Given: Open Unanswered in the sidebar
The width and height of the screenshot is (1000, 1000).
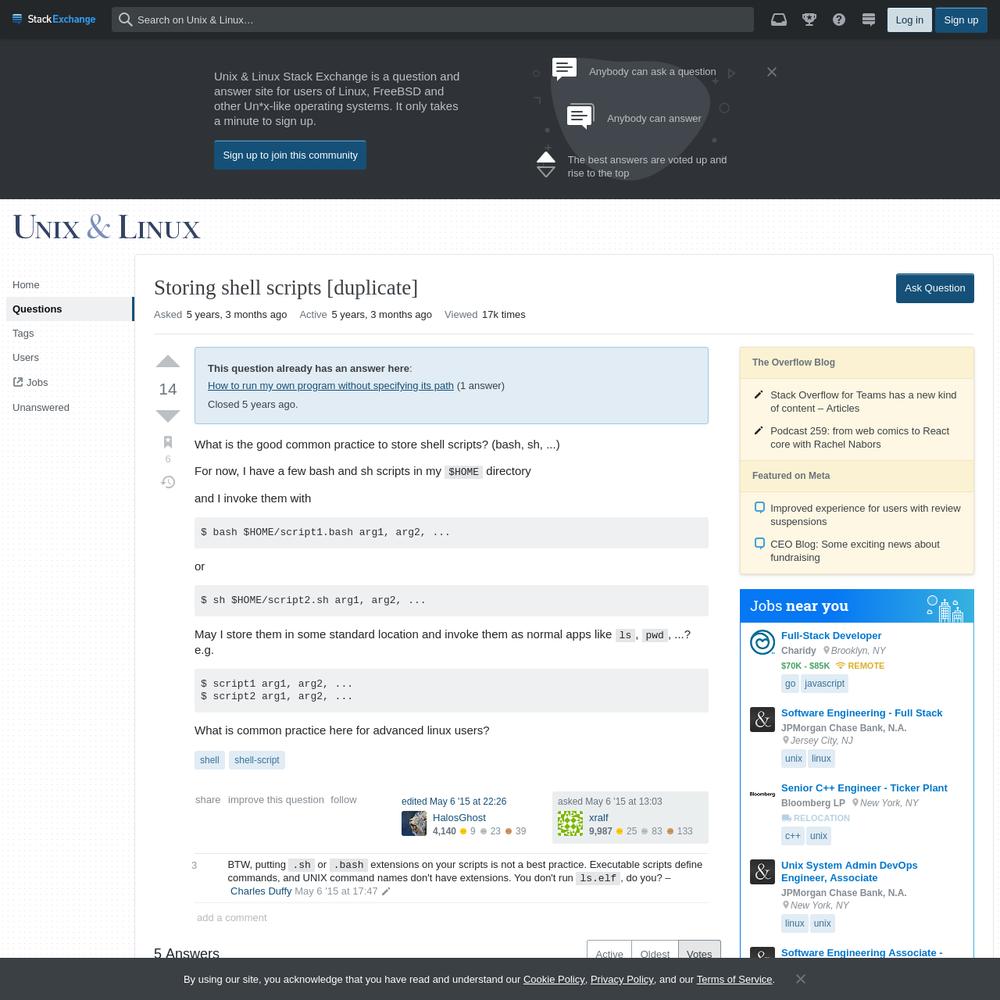Looking at the screenshot, I should (41, 408).
